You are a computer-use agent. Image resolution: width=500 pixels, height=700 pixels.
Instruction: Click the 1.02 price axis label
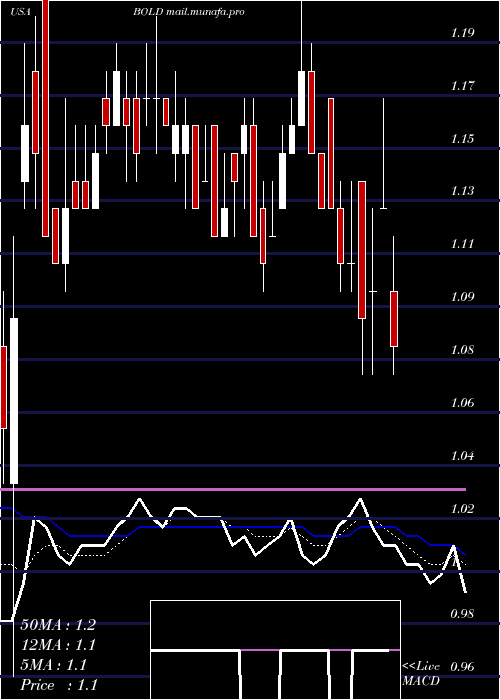click(462, 508)
